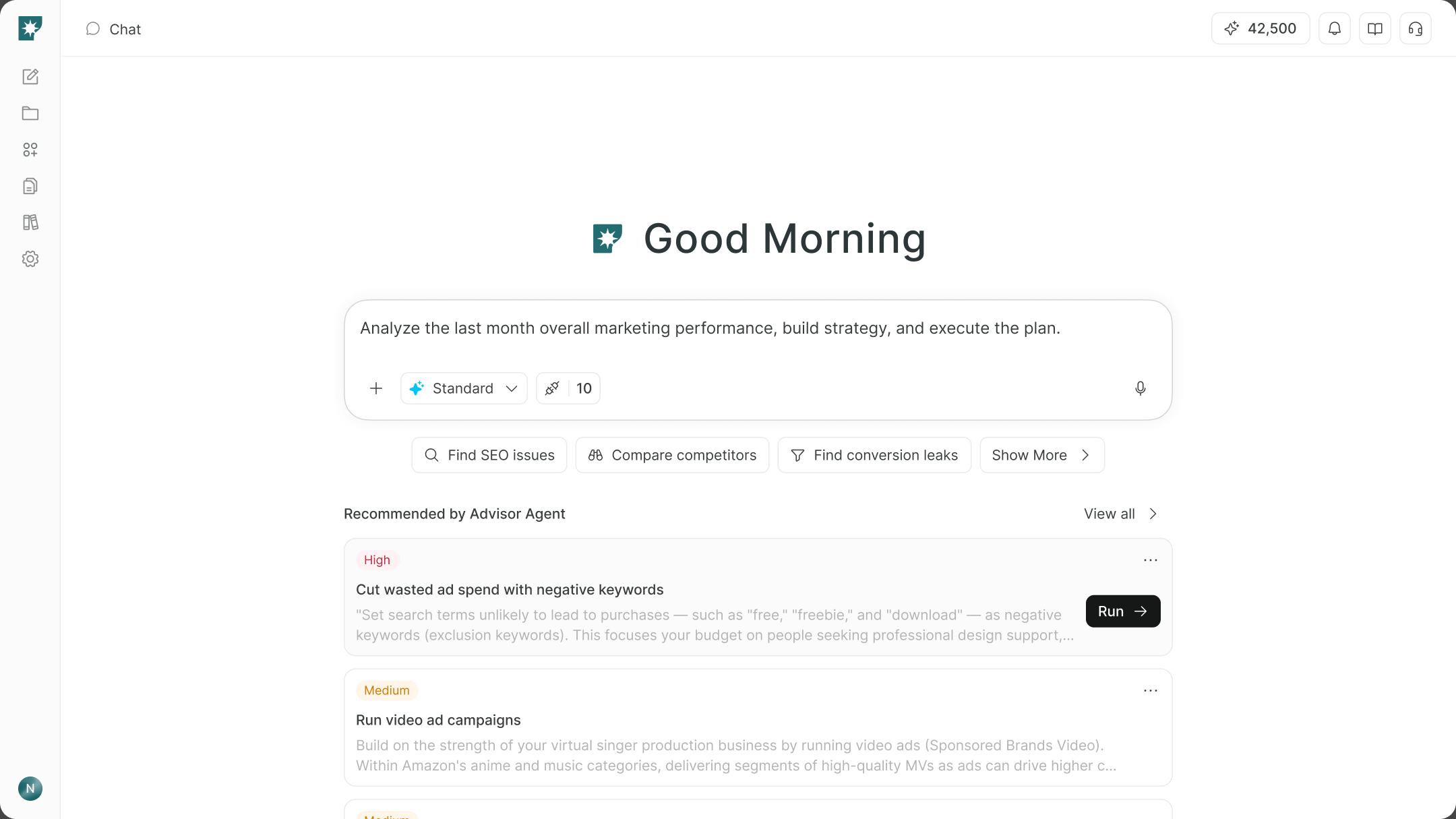Select the Find SEO issues suggestion

489,455
